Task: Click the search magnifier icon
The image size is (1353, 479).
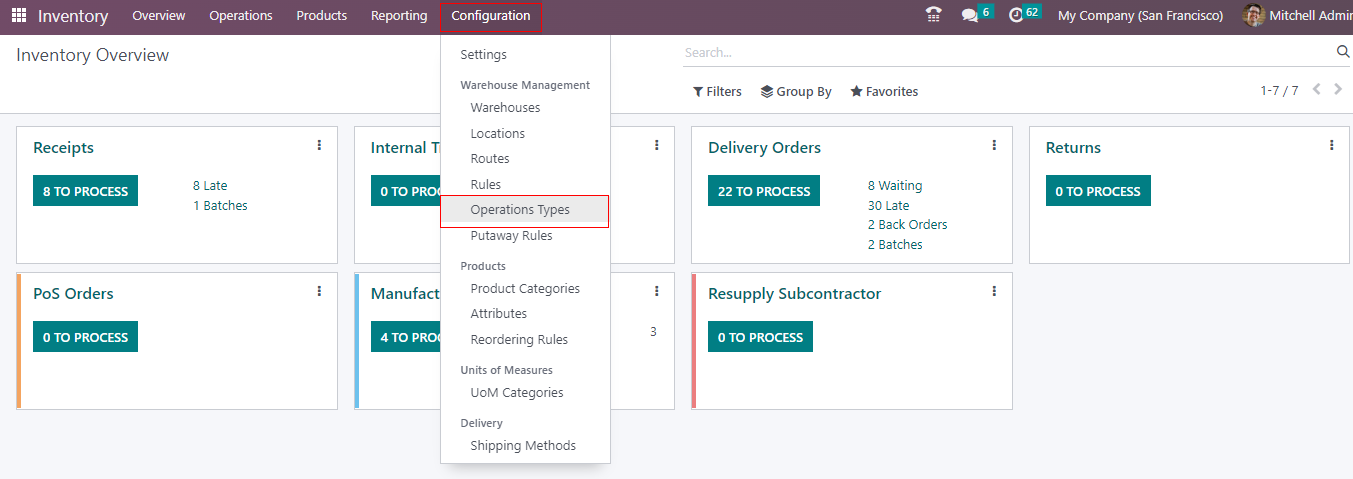Action: point(1343,52)
